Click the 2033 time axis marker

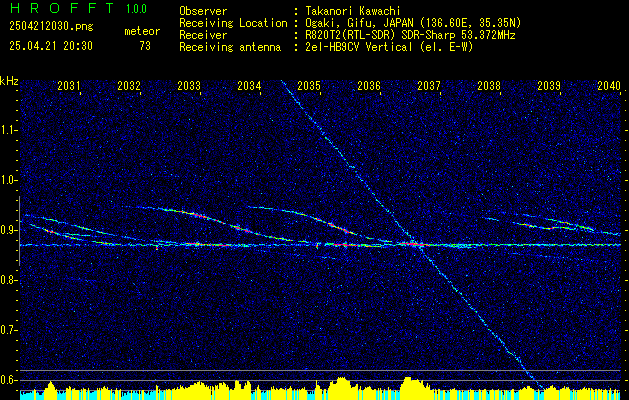(189, 85)
